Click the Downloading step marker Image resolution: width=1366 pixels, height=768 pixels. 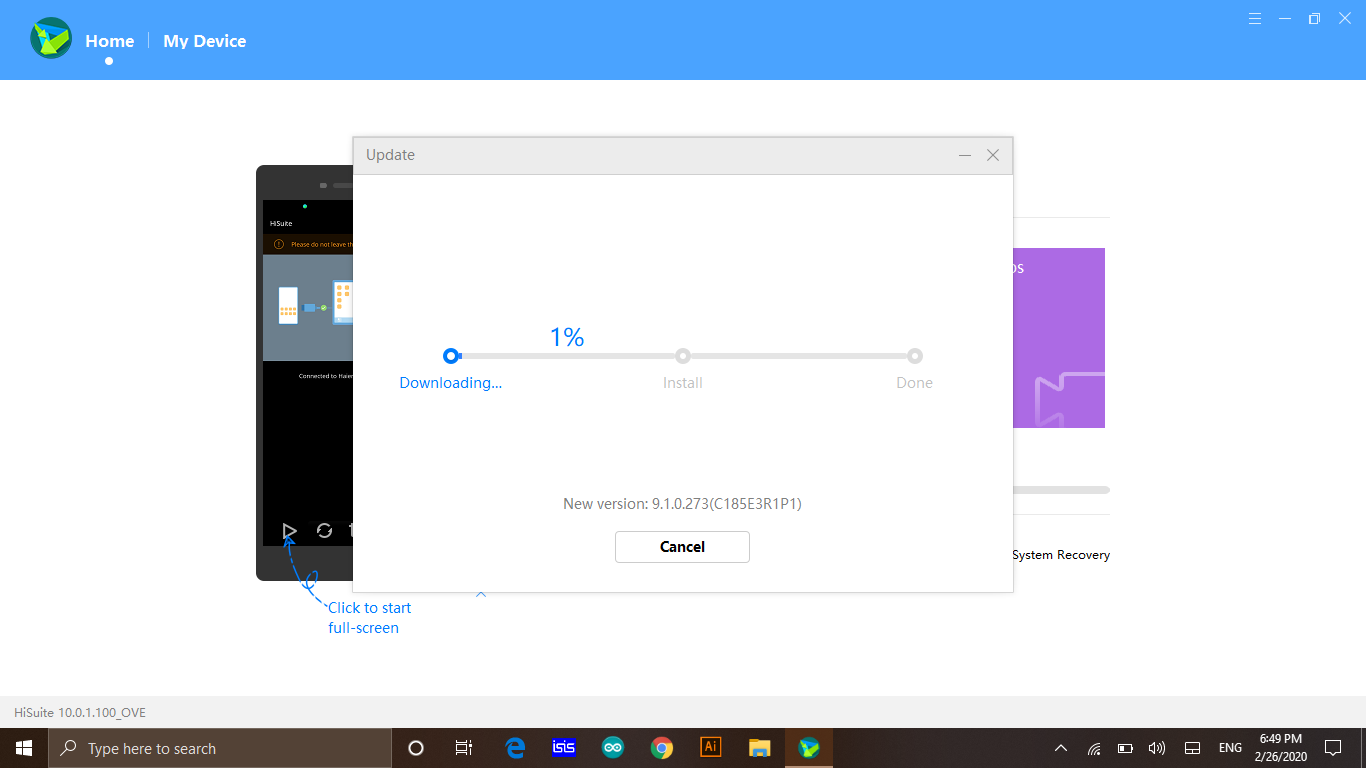[x=451, y=355]
